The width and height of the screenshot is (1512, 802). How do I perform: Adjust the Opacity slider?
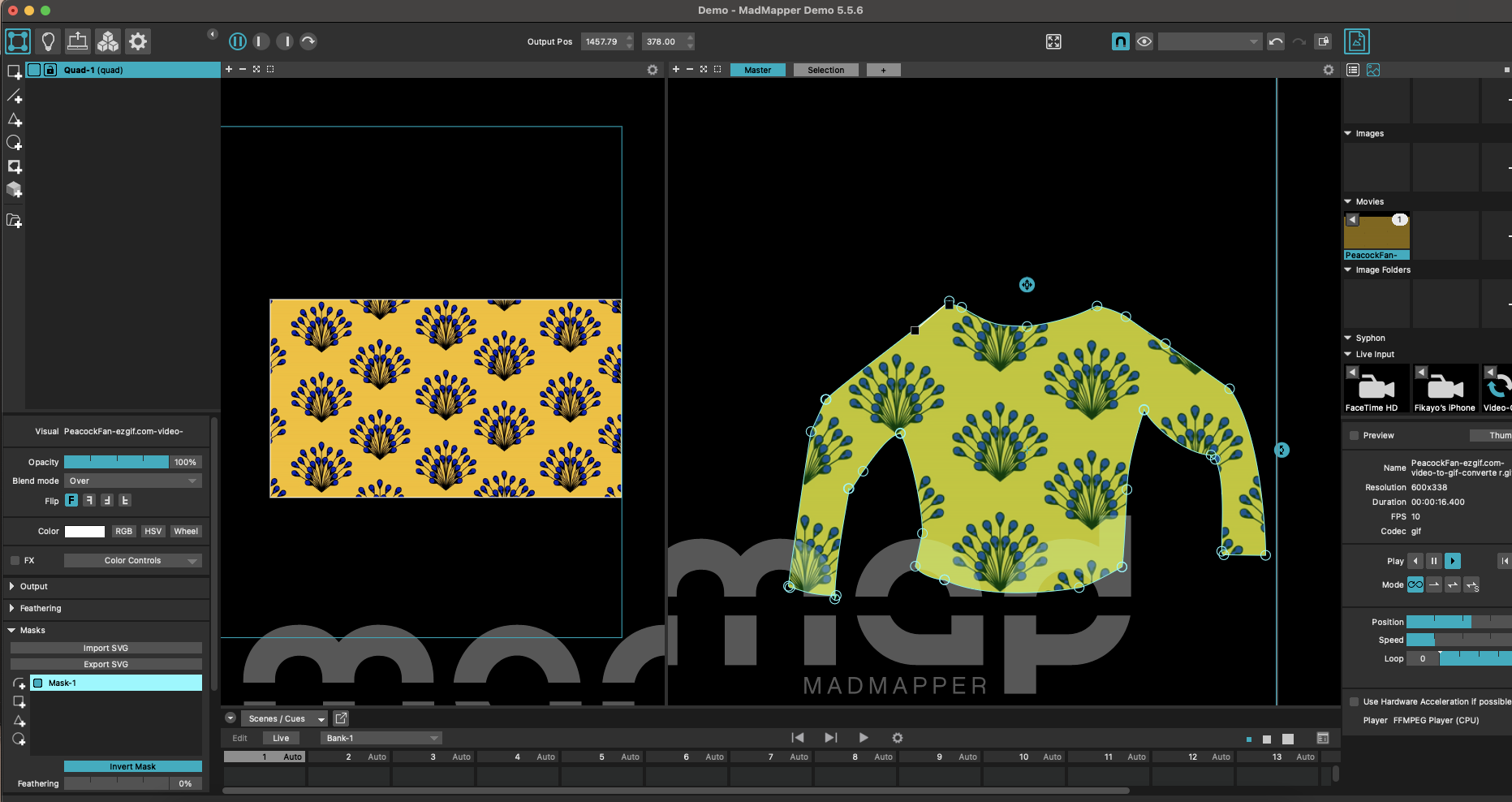click(116, 462)
